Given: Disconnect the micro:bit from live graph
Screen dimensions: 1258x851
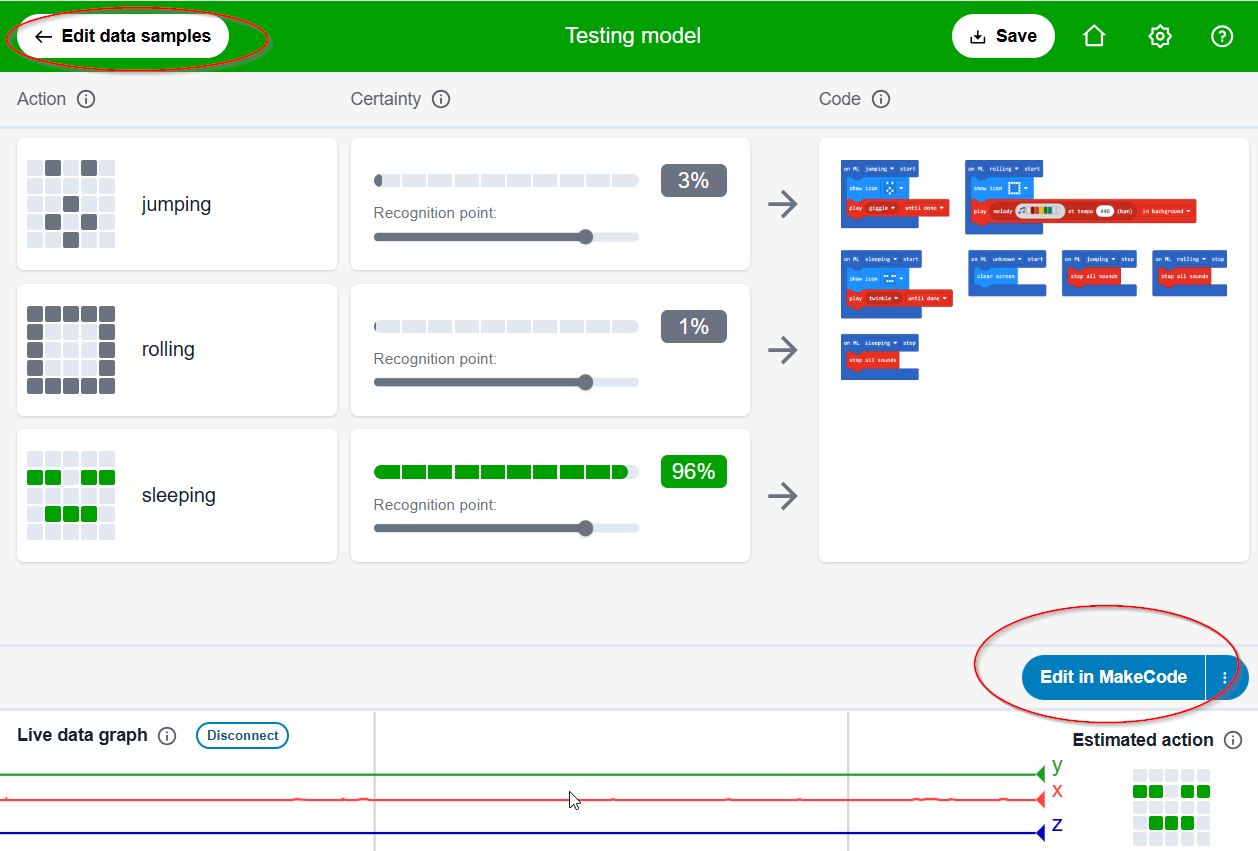Looking at the screenshot, I should 242,735.
